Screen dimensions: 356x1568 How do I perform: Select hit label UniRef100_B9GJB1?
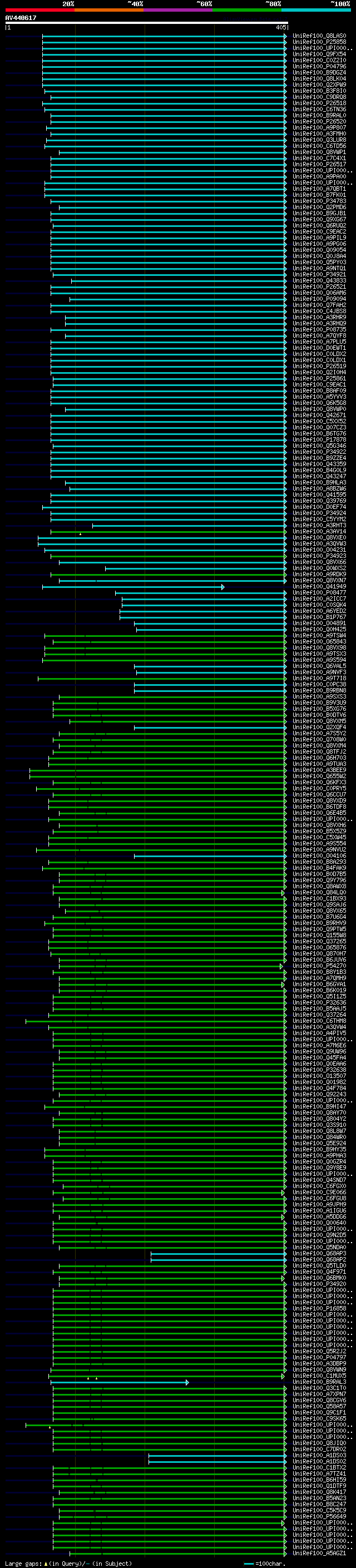pyautogui.click(x=319, y=213)
